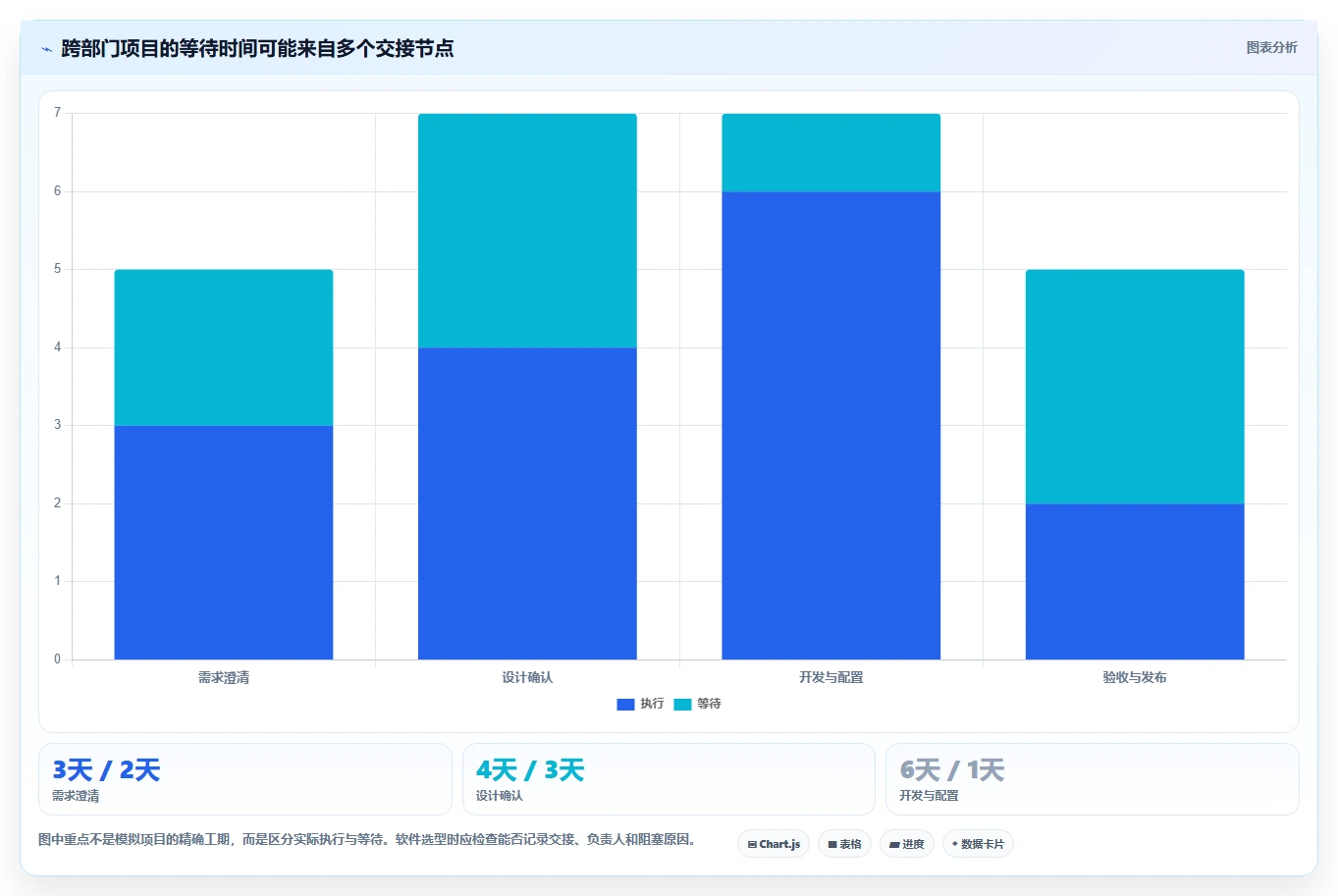Click the 数据卡片 tag chip

coord(978,844)
